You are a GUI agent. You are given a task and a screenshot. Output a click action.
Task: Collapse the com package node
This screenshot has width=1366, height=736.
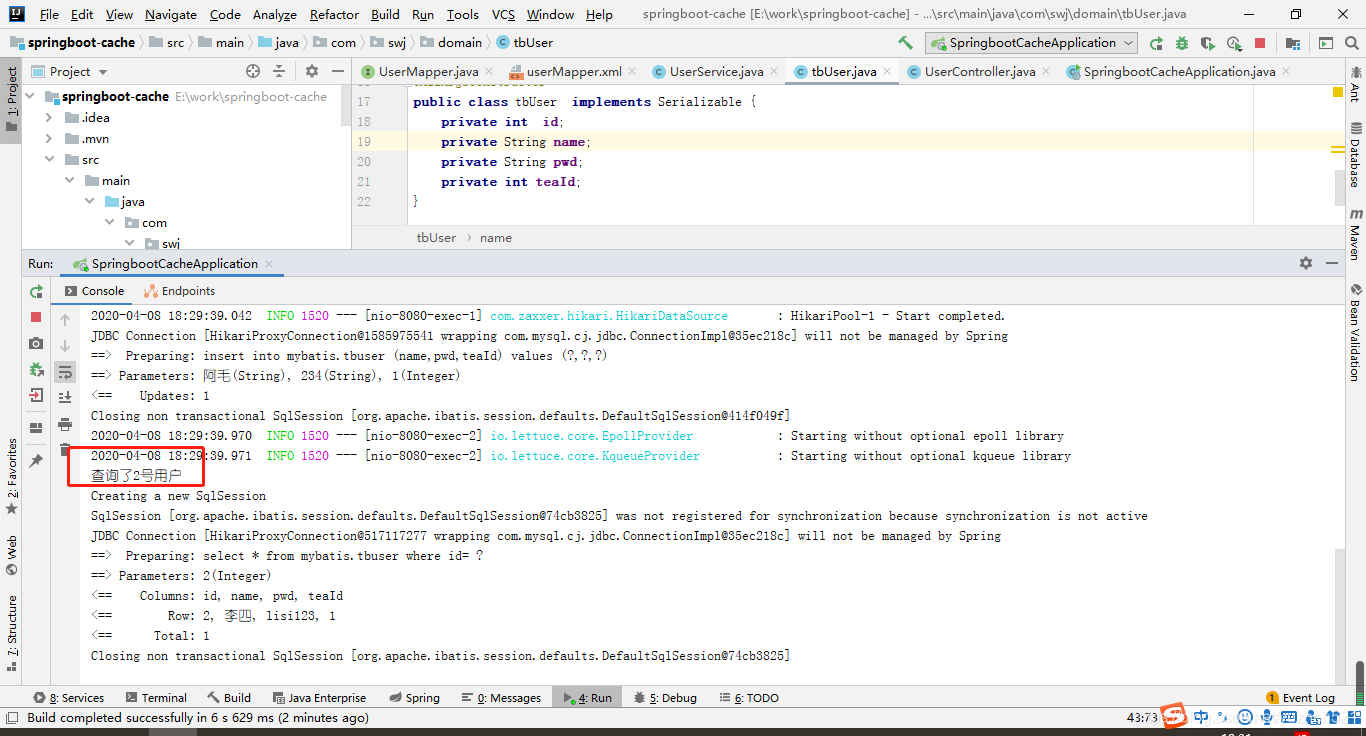109,223
